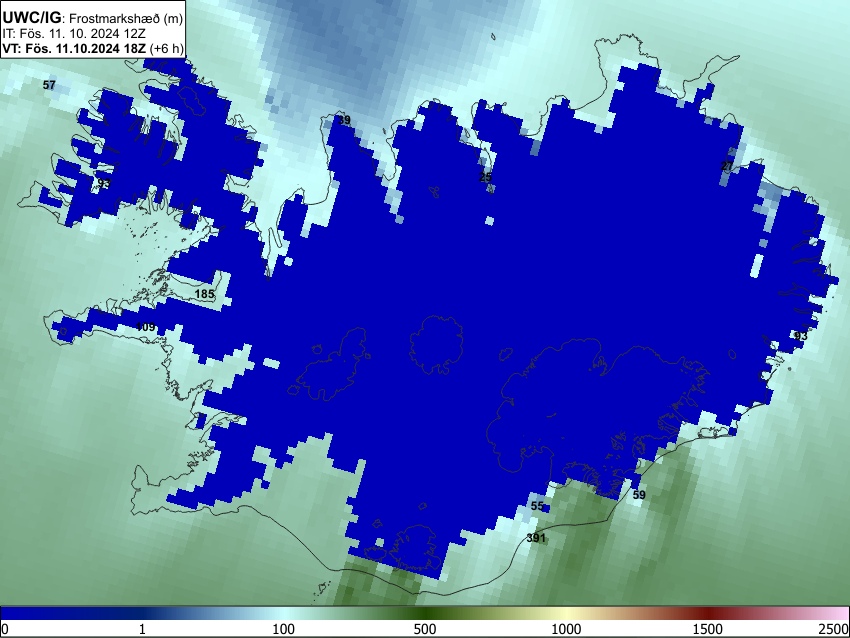Click the IT initial time line

(74, 34)
